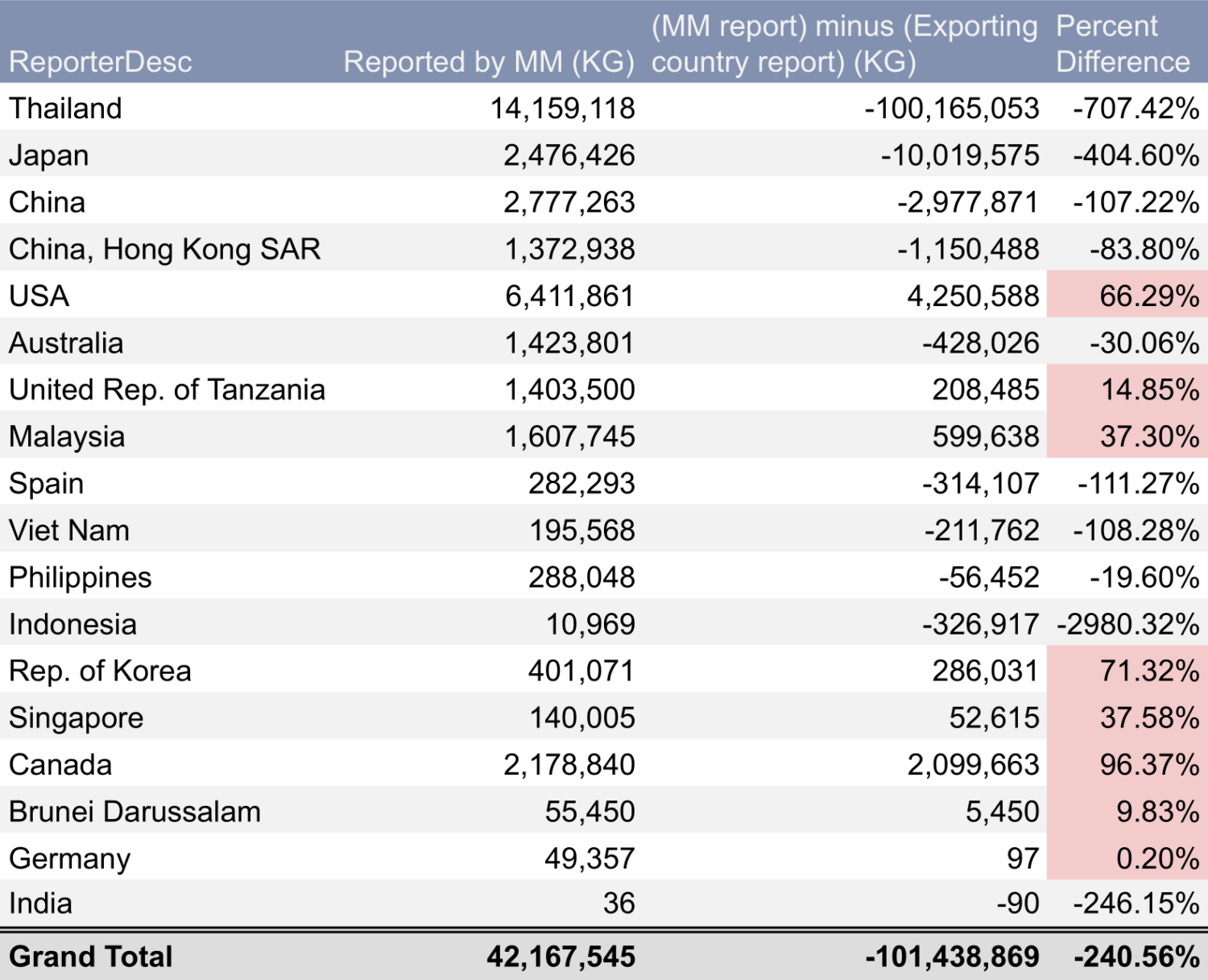Select the United Rep. of Tanzania cell
The height and width of the screenshot is (980, 1208).
(168, 390)
